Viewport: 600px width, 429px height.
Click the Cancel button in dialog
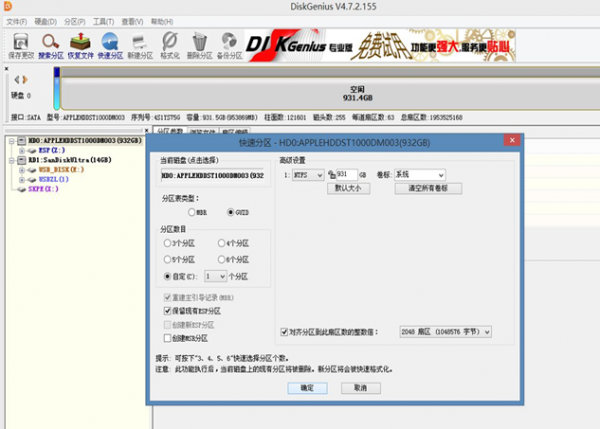click(x=361, y=388)
